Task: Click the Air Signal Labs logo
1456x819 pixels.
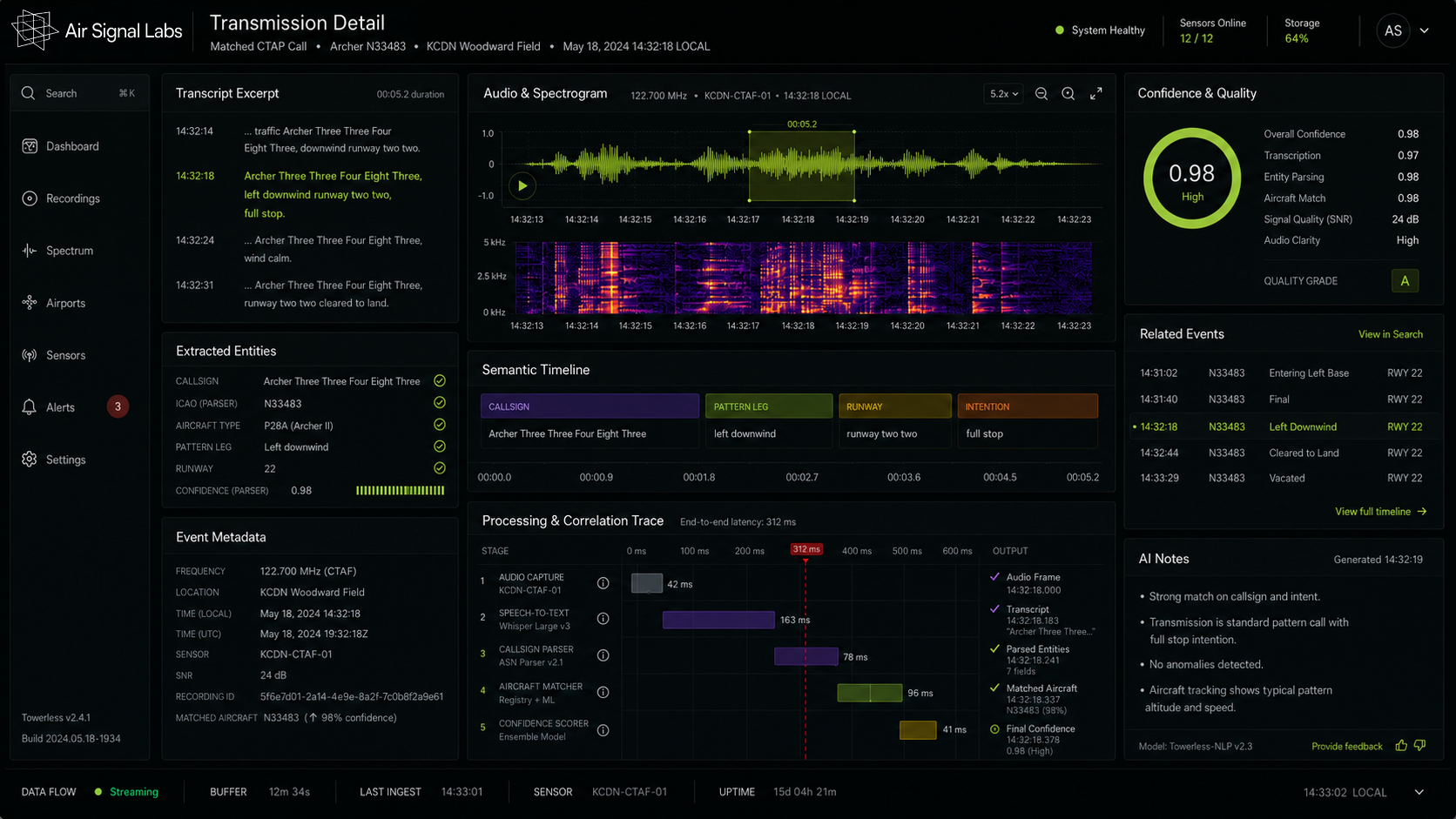Action: coord(97,30)
